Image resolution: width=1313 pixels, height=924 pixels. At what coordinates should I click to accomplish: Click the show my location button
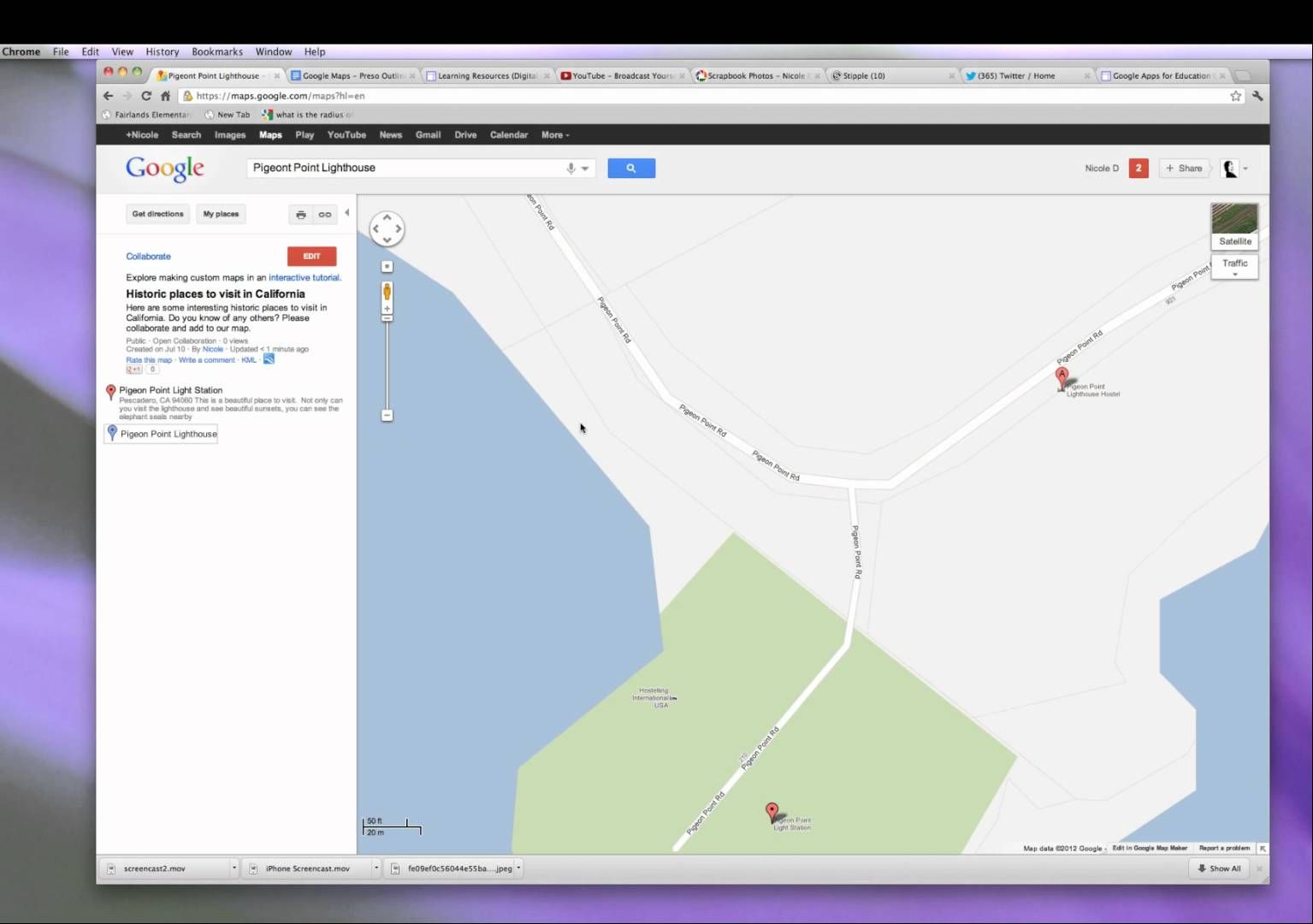(x=387, y=266)
